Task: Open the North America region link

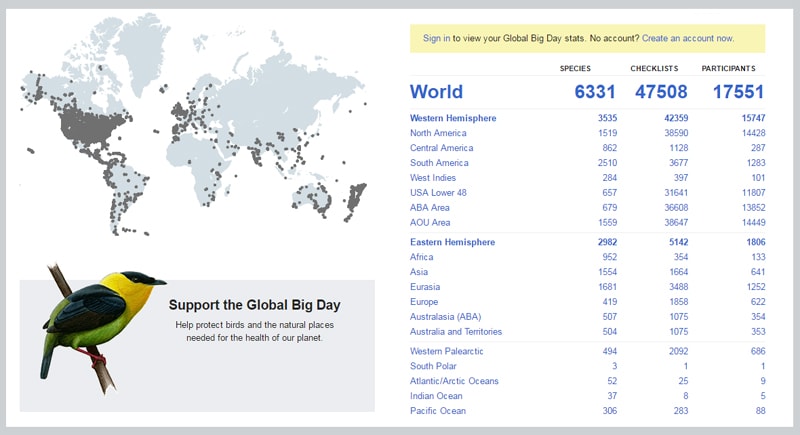Action: (438, 133)
